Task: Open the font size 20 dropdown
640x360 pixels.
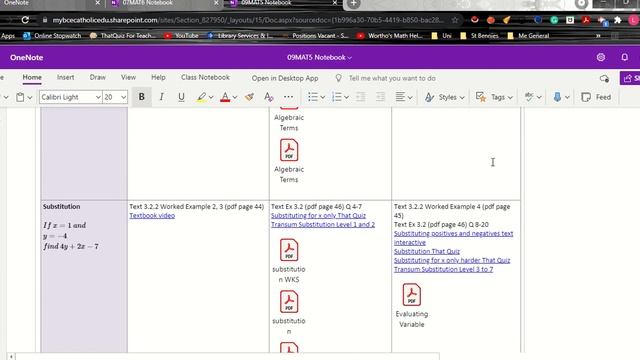Action: 115,97
